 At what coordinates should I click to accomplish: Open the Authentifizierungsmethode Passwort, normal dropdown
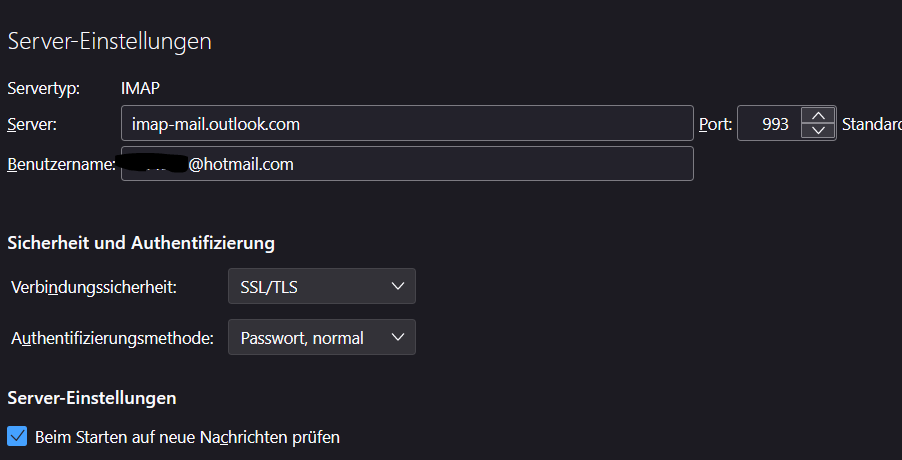click(321, 338)
